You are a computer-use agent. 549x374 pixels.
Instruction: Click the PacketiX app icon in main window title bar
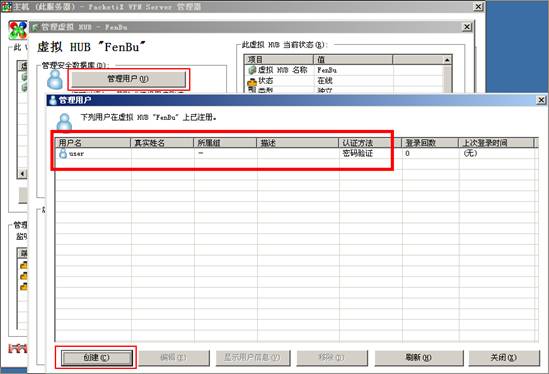coord(6,7)
